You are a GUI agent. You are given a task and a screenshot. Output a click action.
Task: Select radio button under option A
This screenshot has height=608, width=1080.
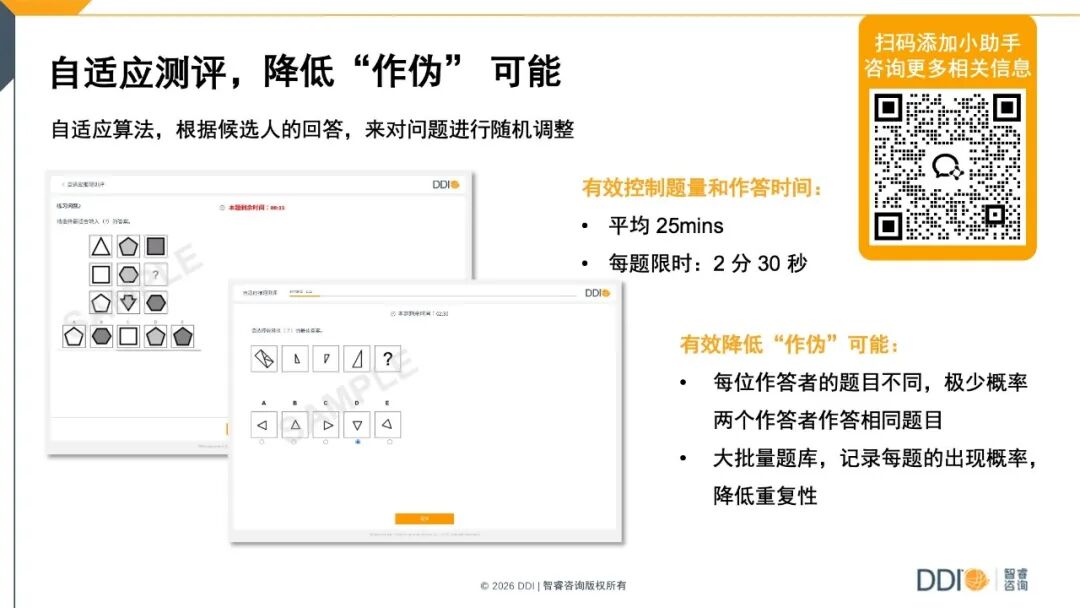point(262,442)
